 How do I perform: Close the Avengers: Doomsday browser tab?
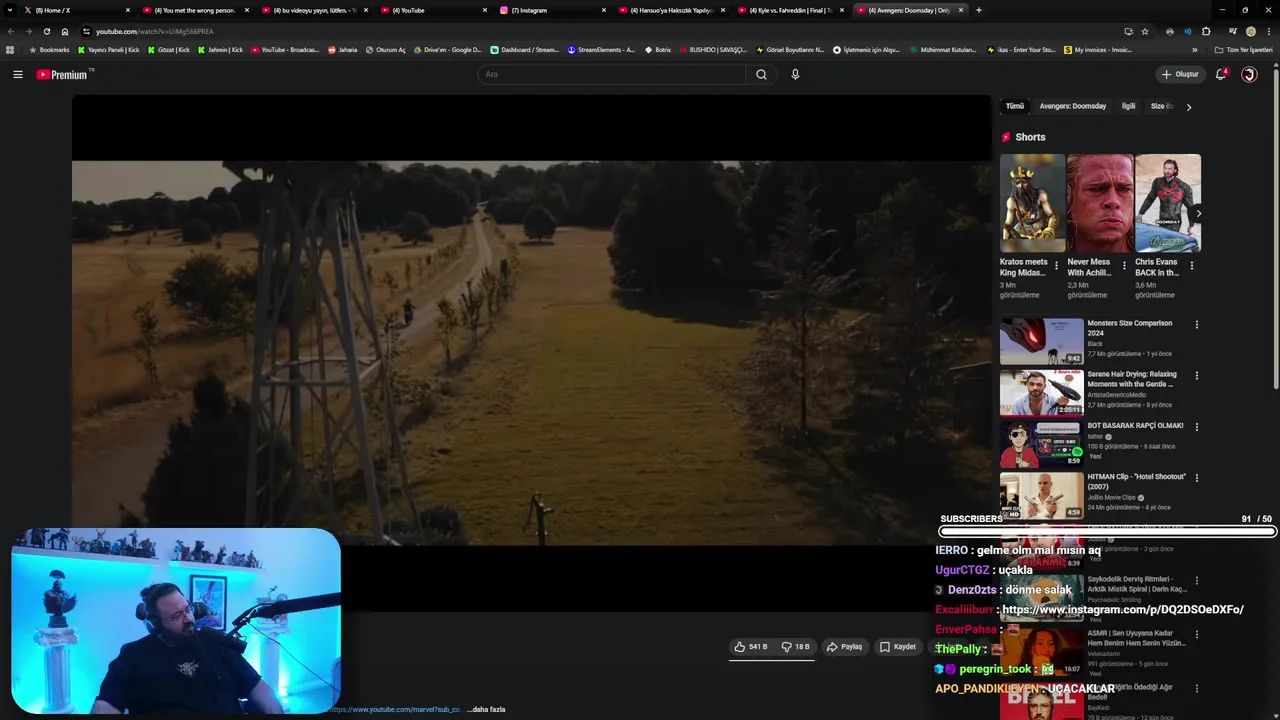[x=961, y=10]
